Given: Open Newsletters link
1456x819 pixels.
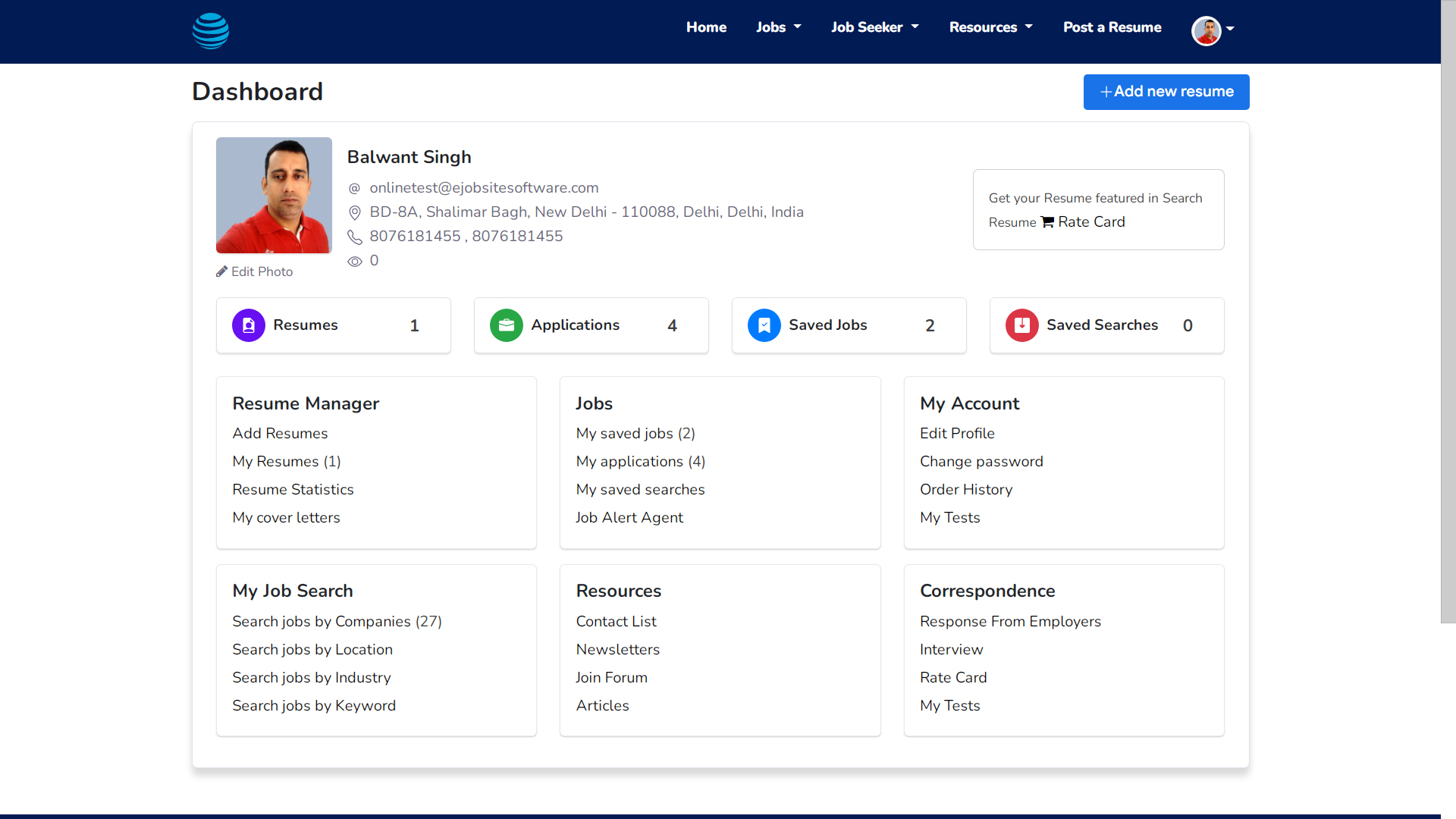Looking at the screenshot, I should tap(617, 650).
